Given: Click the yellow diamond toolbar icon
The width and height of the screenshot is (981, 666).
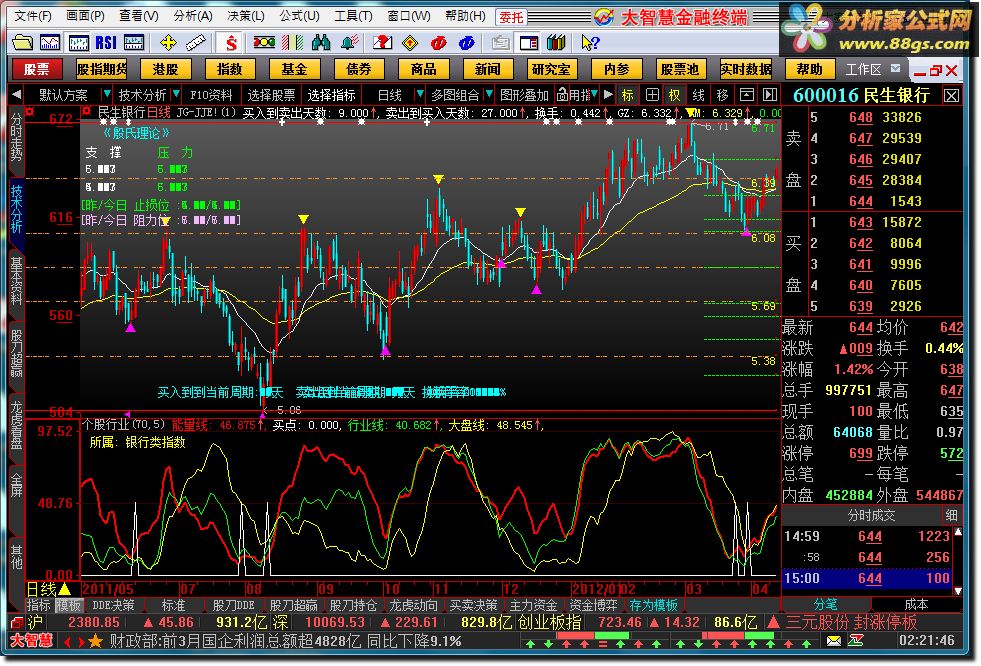Looking at the screenshot, I should [x=410, y=43].
